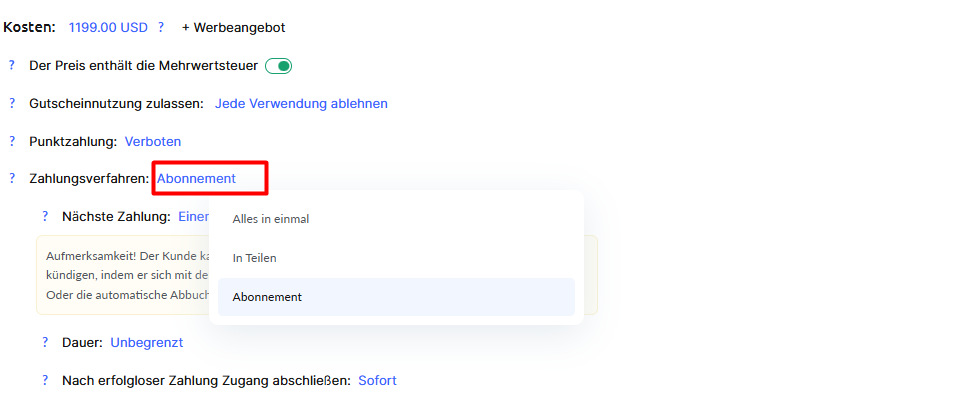Change the Gutscheinnutzung value Jede Verwendung ablehnen
Image resolution: width=971 pixels, height=406 pixels.
pyautogui.click(x=301, y=103)
